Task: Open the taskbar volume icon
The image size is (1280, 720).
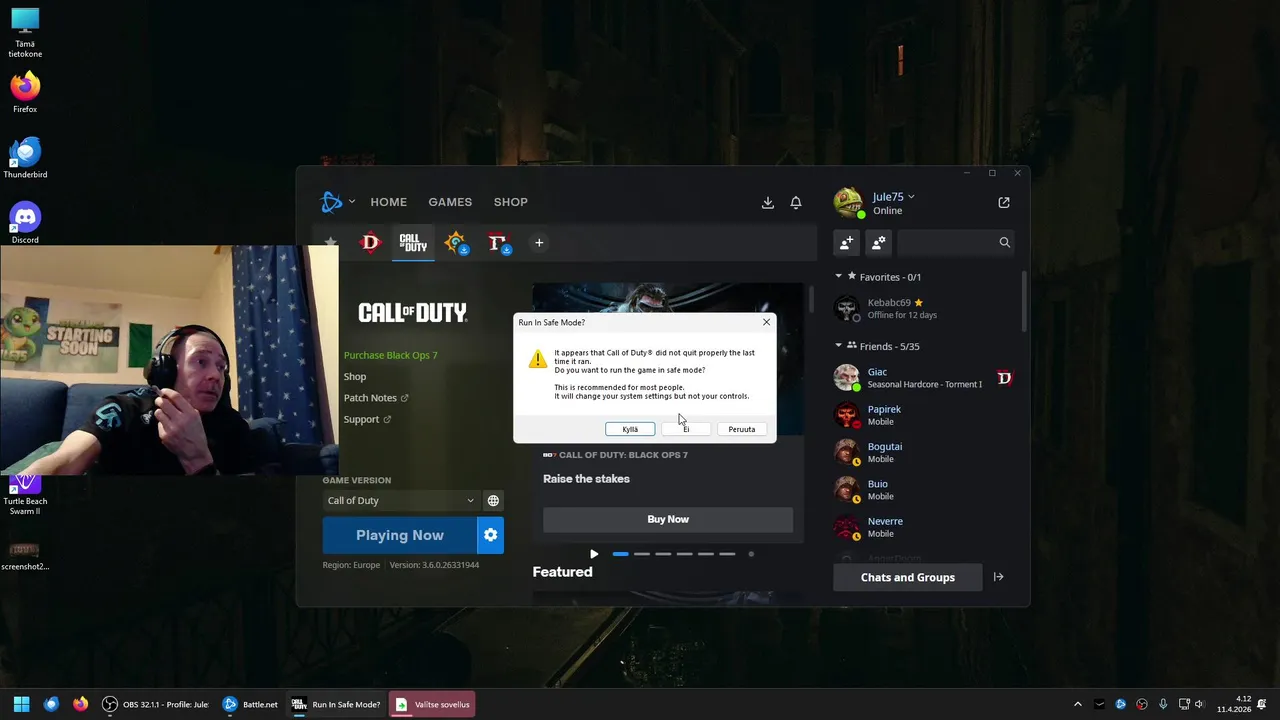Action: (x=1199, y=704)
